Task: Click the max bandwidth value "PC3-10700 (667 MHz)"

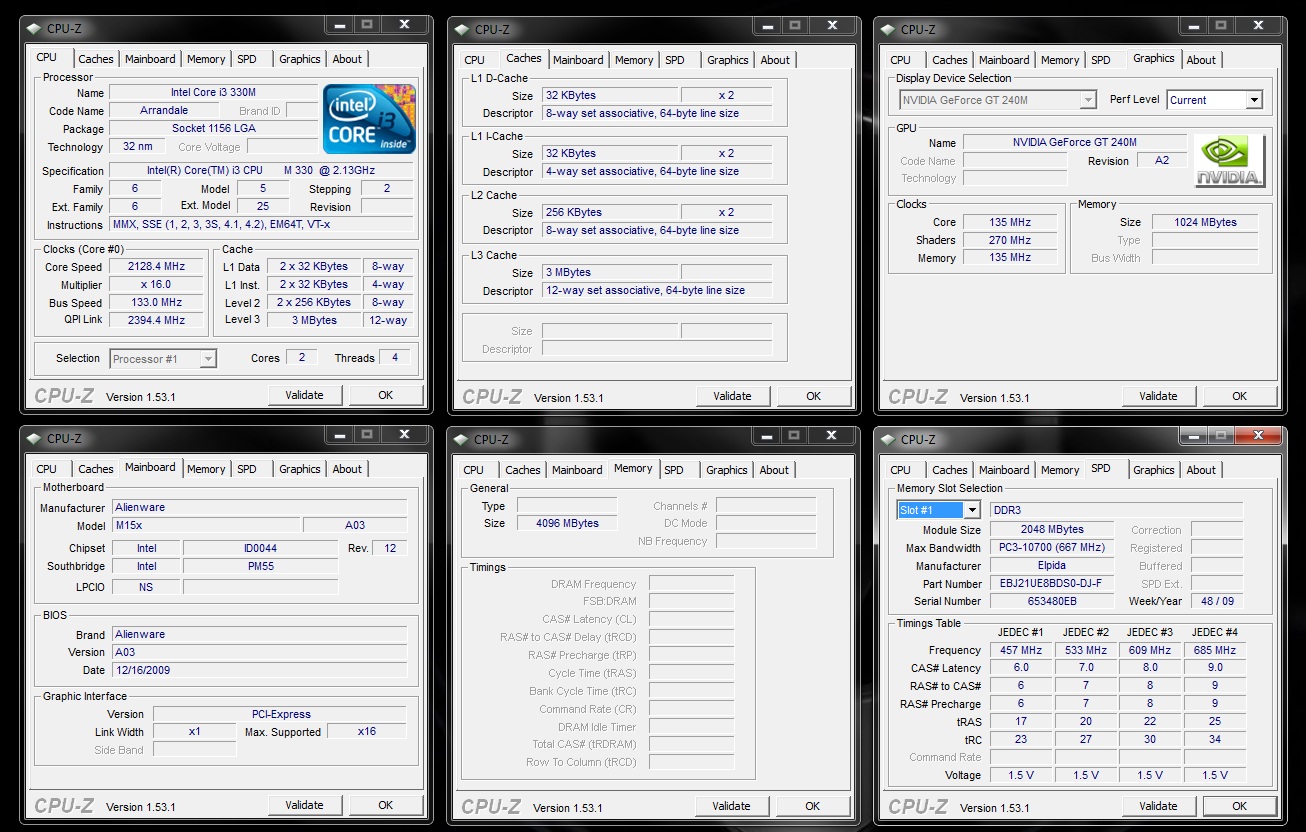Action: (x=1052, y=548)
